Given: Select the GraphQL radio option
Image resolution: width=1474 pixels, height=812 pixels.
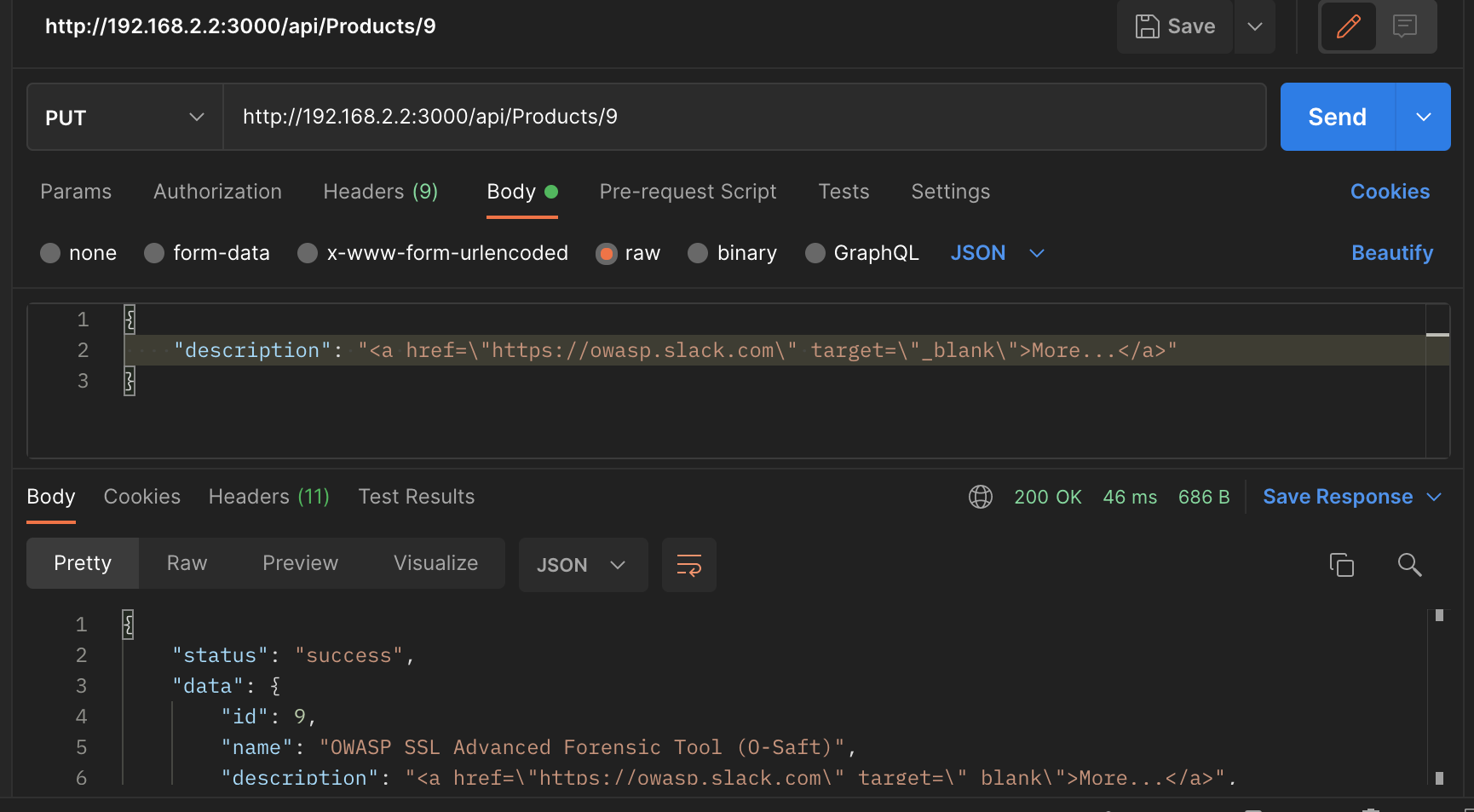Looking at the screenshot, I should (815, 253).
